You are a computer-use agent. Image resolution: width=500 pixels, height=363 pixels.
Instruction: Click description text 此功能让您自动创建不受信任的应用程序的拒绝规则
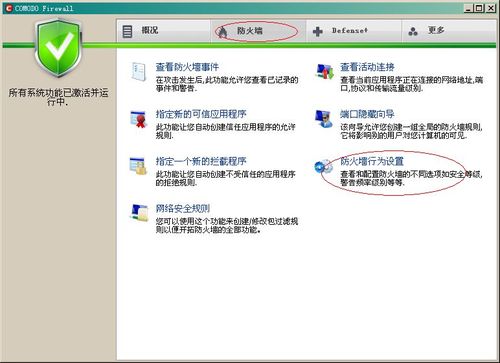[x=225, y=178]
